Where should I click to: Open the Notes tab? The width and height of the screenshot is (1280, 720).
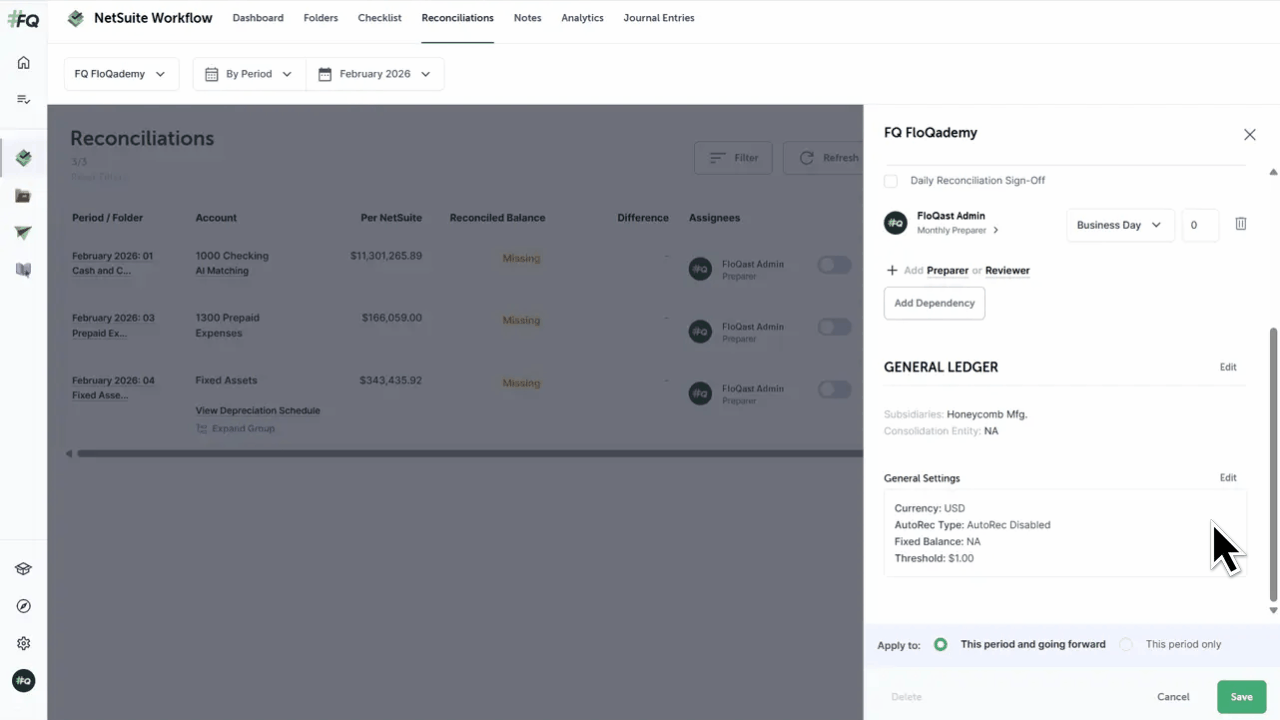(x=527, y=18)
